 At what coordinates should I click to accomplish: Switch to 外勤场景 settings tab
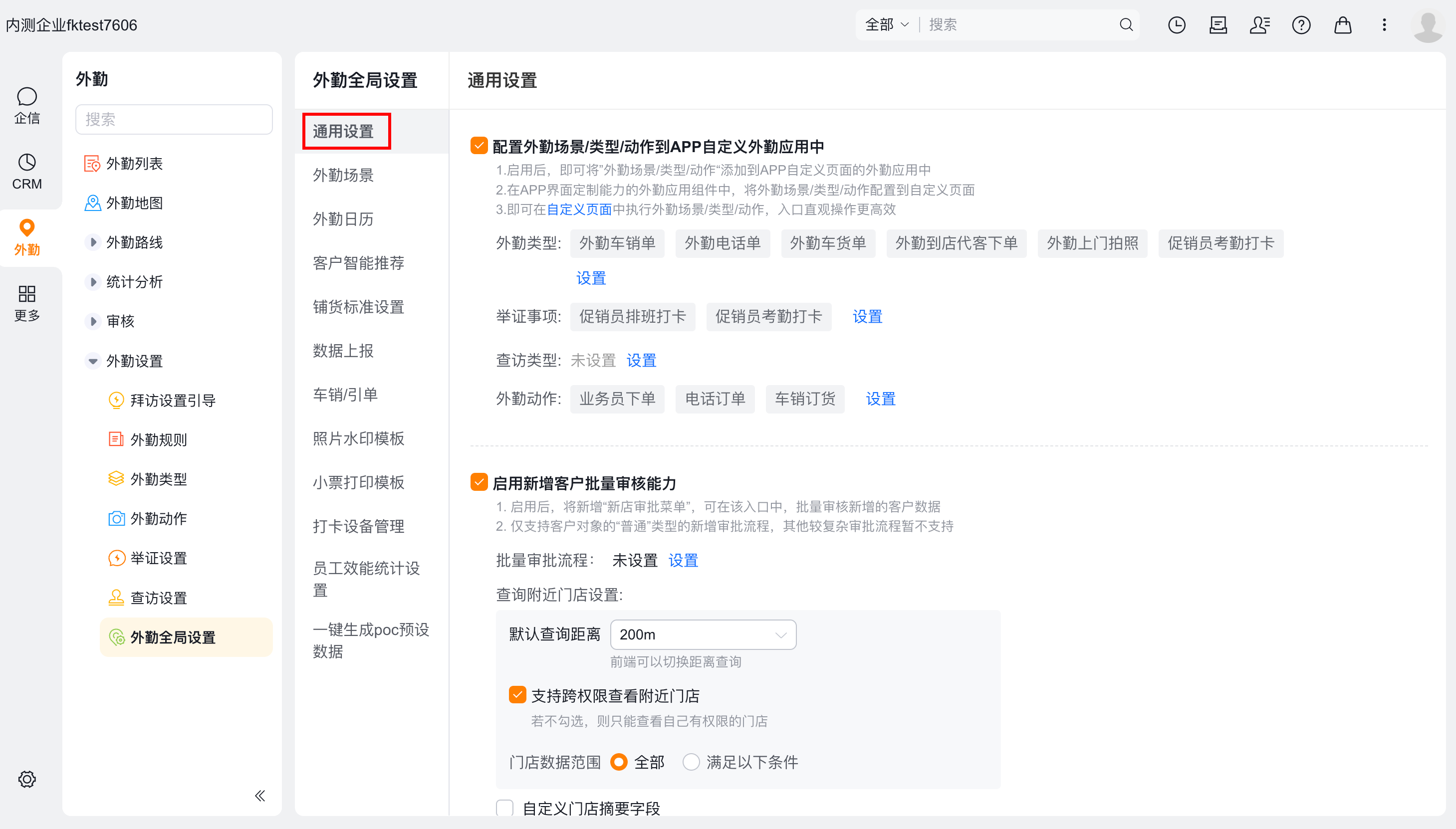click(372, 176)
